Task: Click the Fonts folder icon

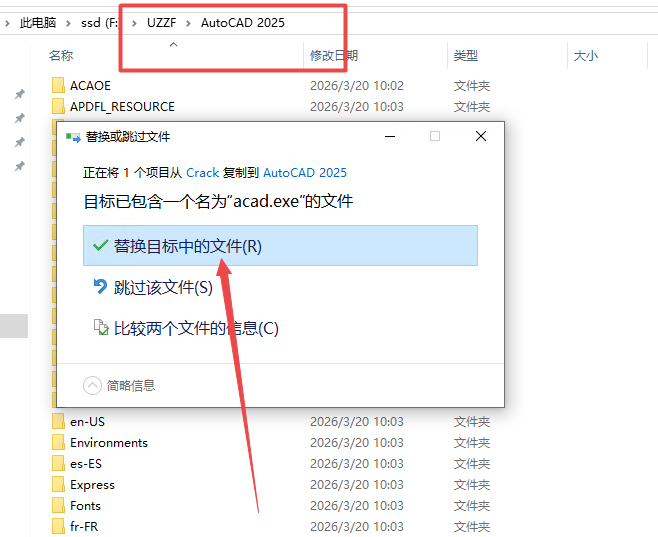Action: (58, 506)
